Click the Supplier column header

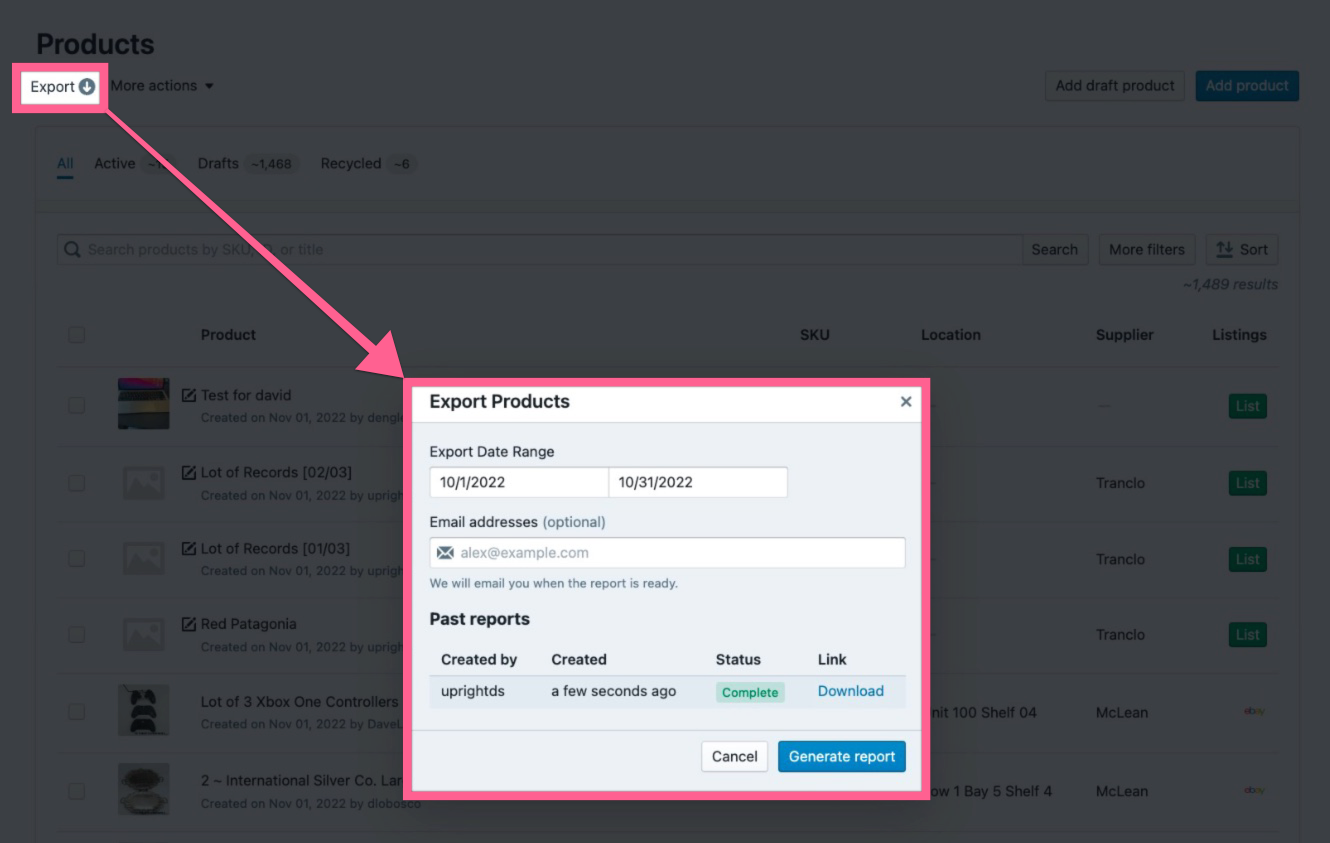point(1125,335)
